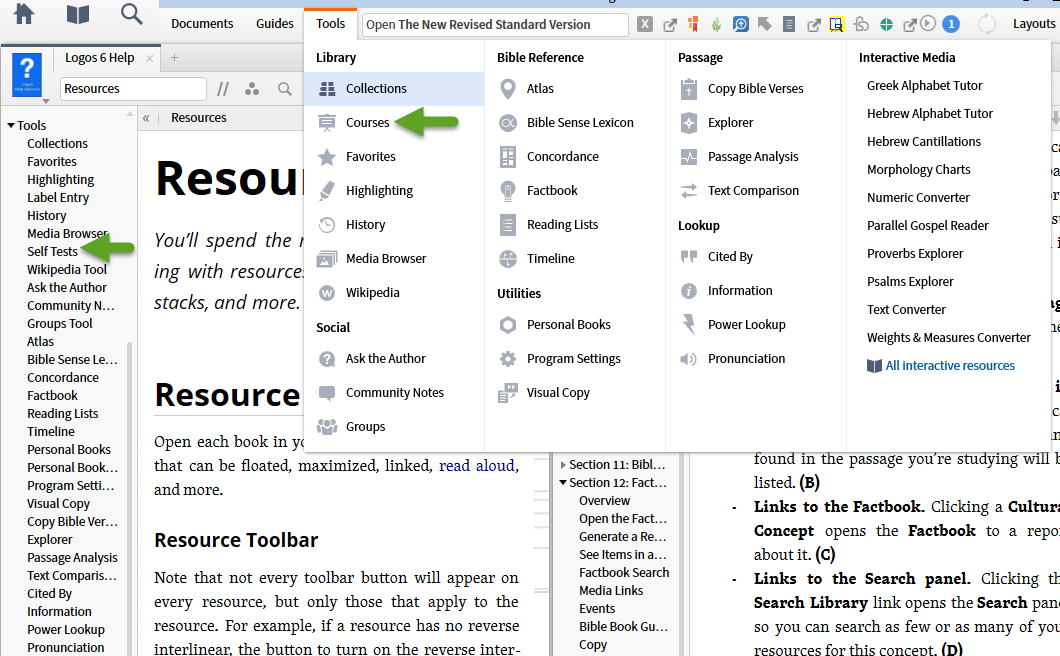This screenshot has height=656, width=1060.
Task: Open the Courses tool icon
Action: coord(327,122)
